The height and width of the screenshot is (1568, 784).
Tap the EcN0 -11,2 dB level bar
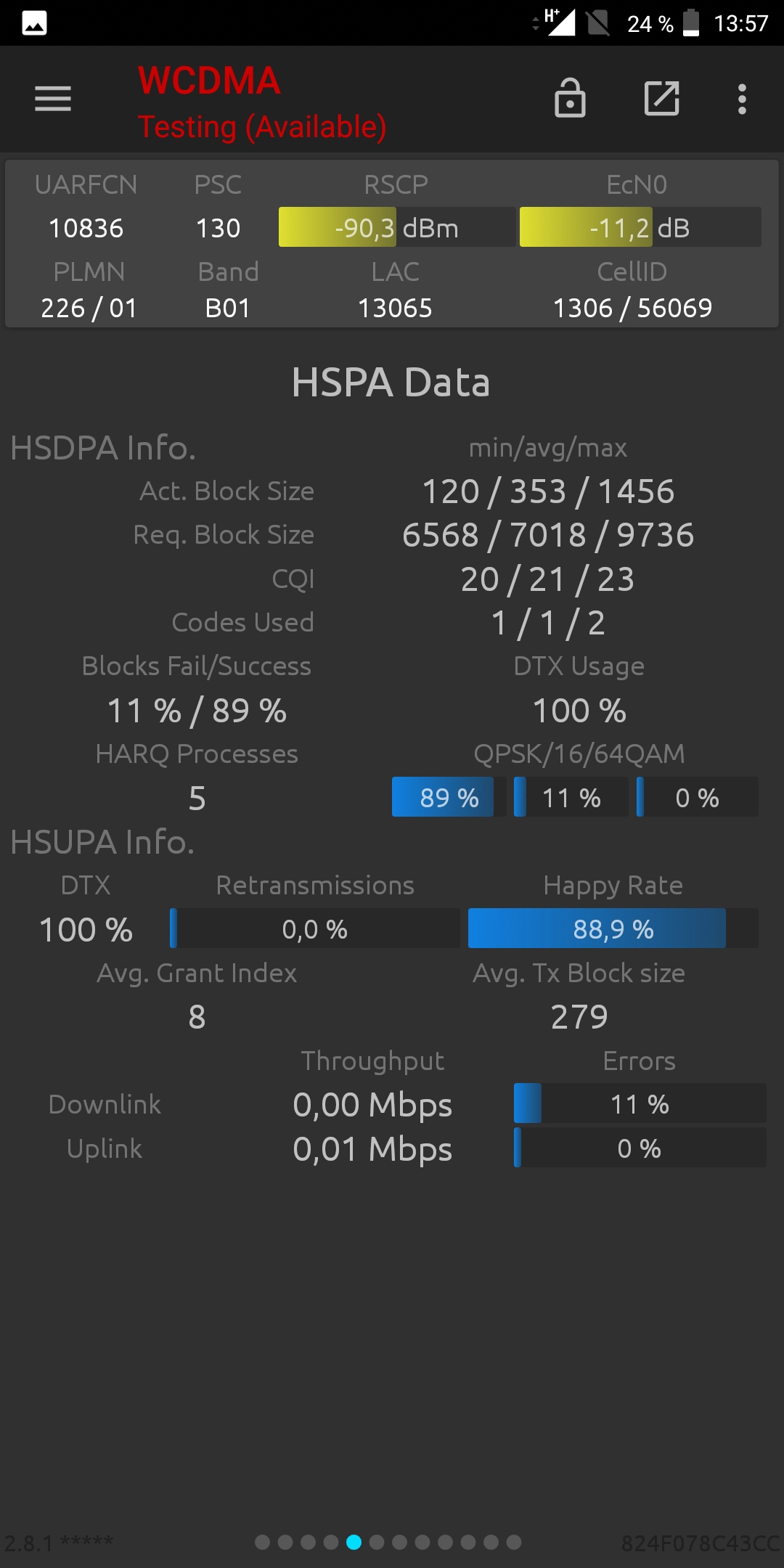[x=640, y=227]
